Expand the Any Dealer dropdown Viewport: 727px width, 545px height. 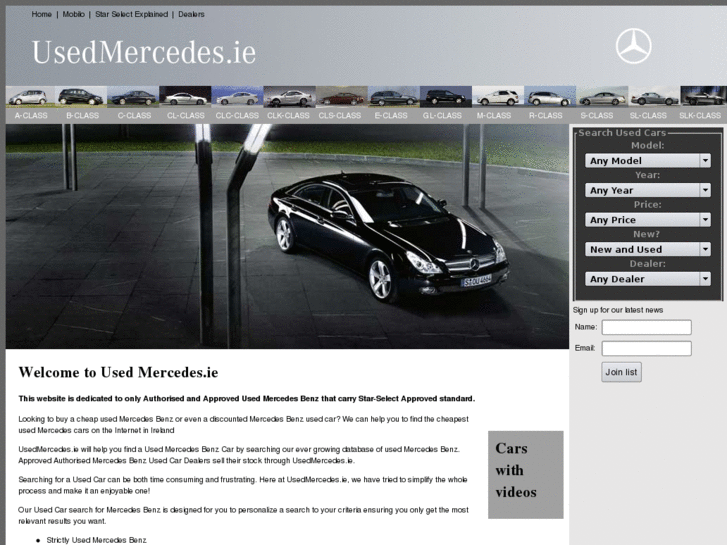point(648,279)
